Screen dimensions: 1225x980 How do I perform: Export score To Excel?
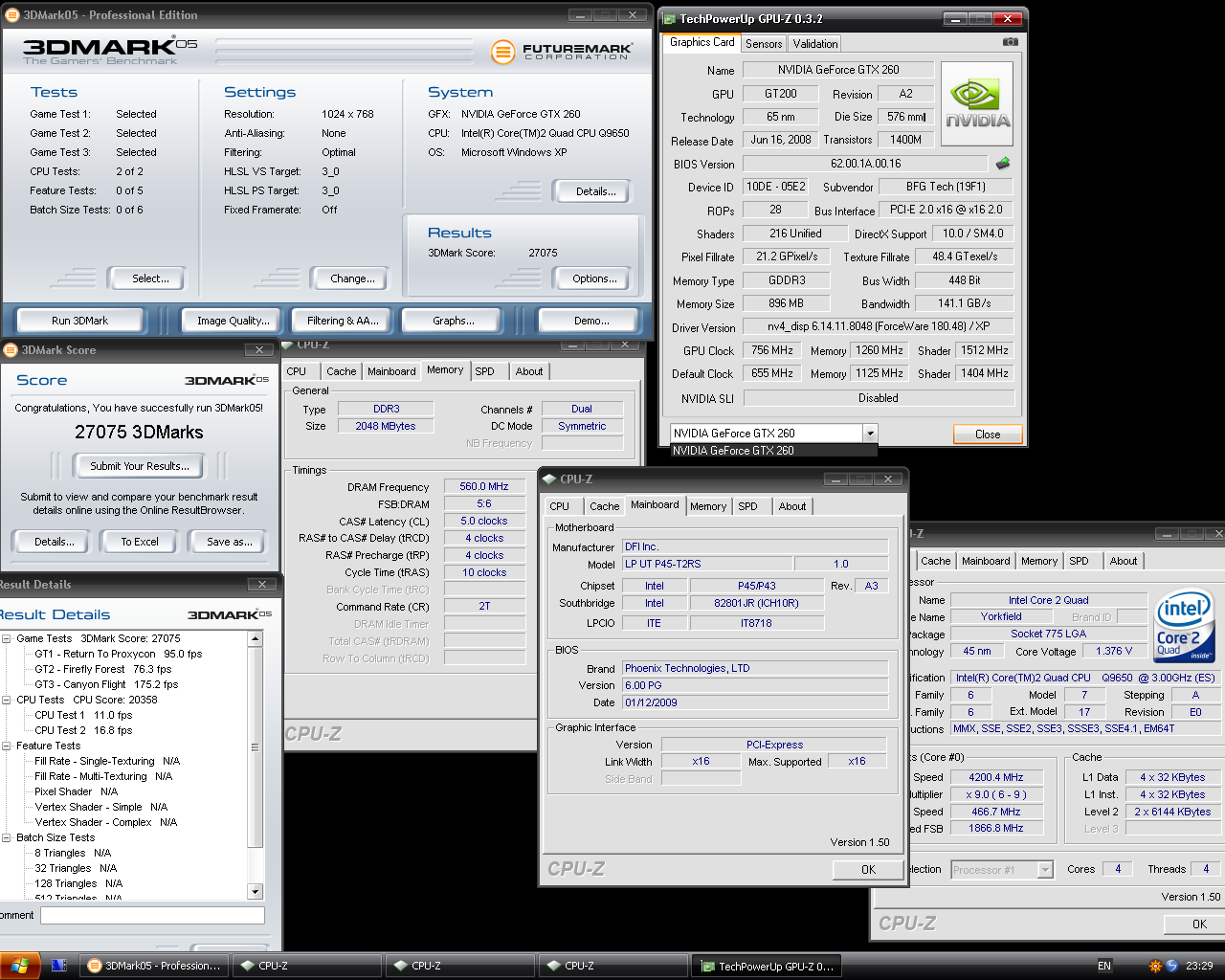[140, 542]
